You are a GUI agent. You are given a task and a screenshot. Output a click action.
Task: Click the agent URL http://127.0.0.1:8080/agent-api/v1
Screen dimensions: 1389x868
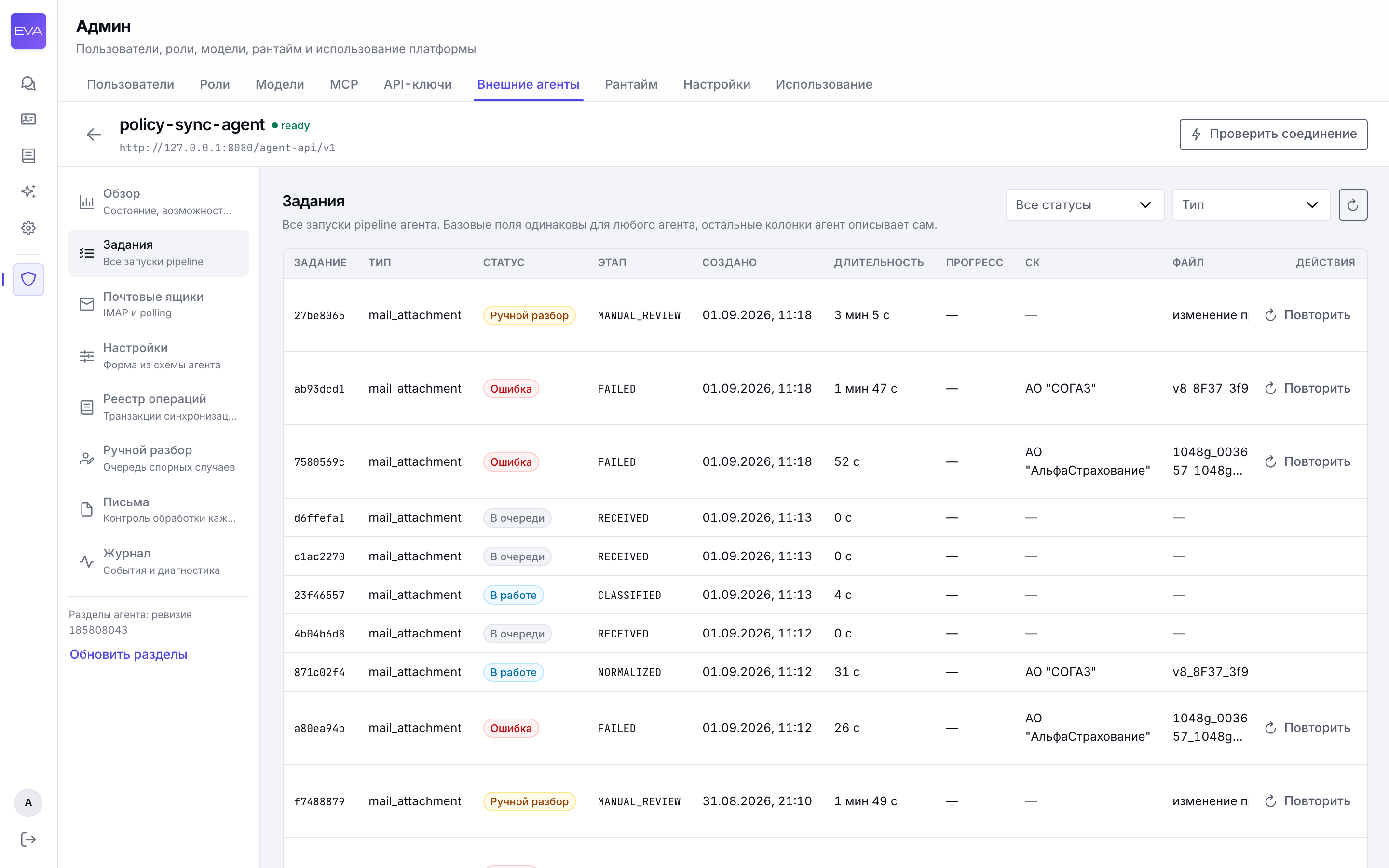[227, 148]
